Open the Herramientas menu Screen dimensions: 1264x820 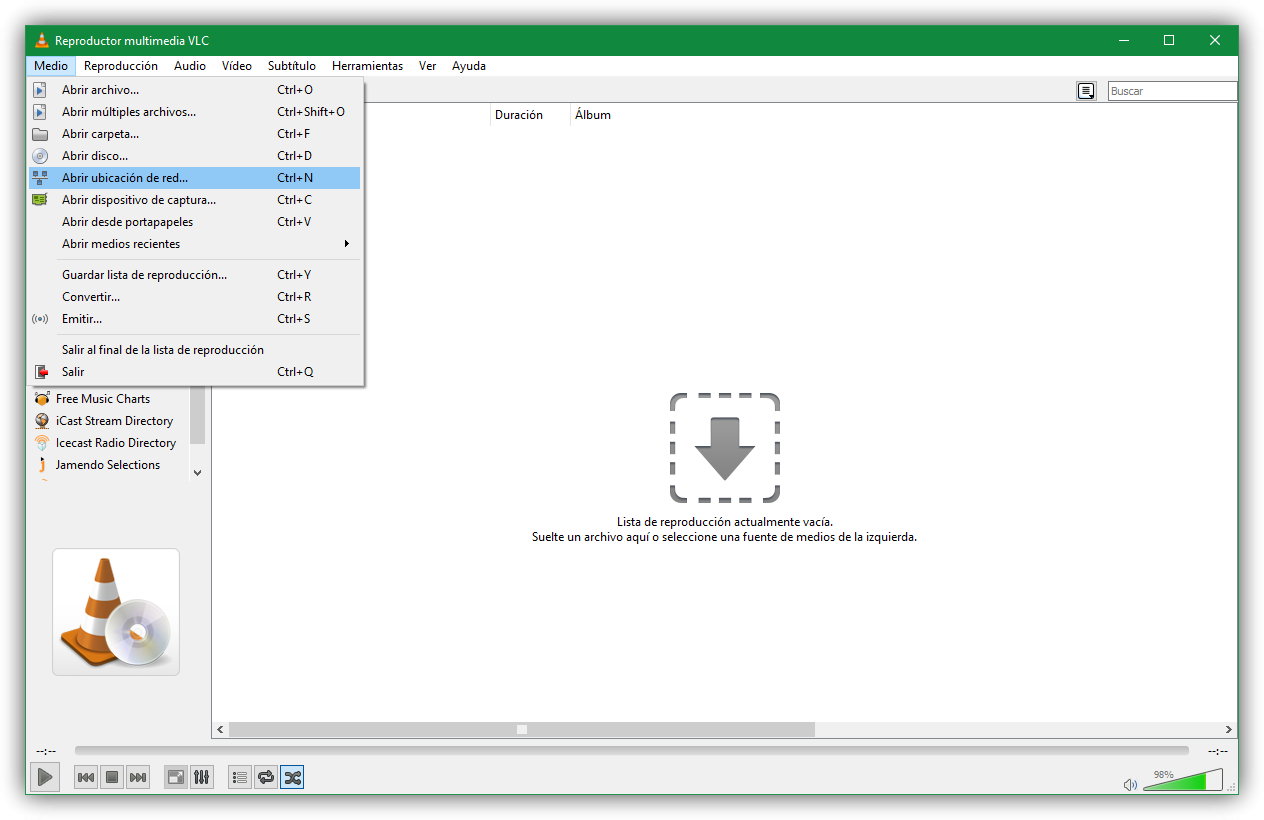367,66
